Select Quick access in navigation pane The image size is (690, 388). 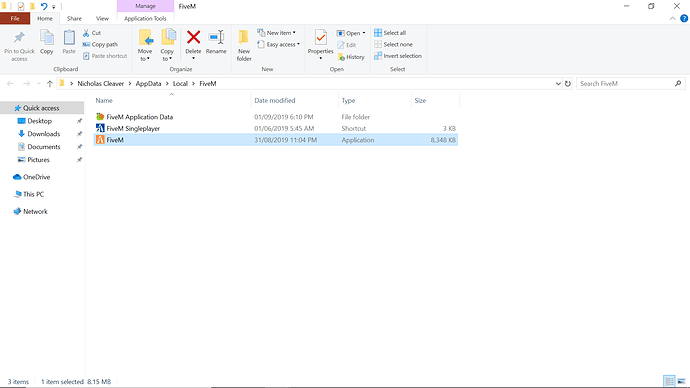click(41, 108)
